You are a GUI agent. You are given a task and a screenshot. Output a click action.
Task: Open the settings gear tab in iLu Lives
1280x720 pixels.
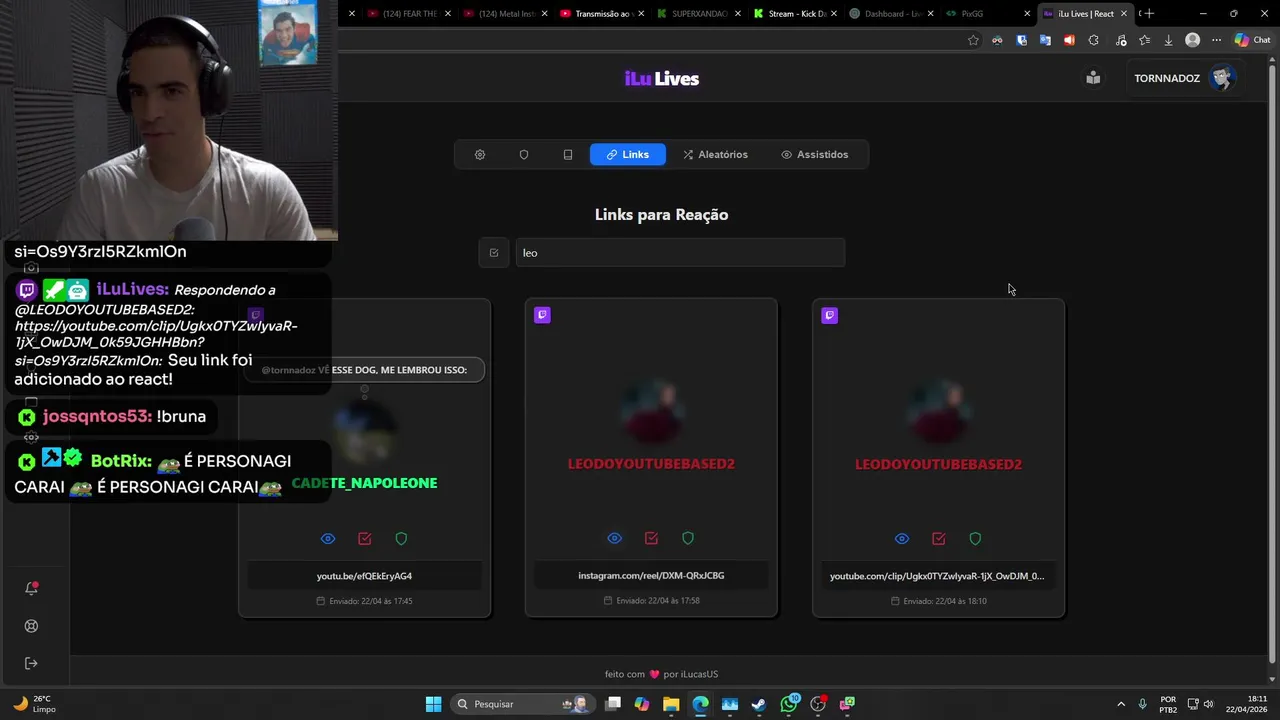pyautogui.click(x=480, y=155)
